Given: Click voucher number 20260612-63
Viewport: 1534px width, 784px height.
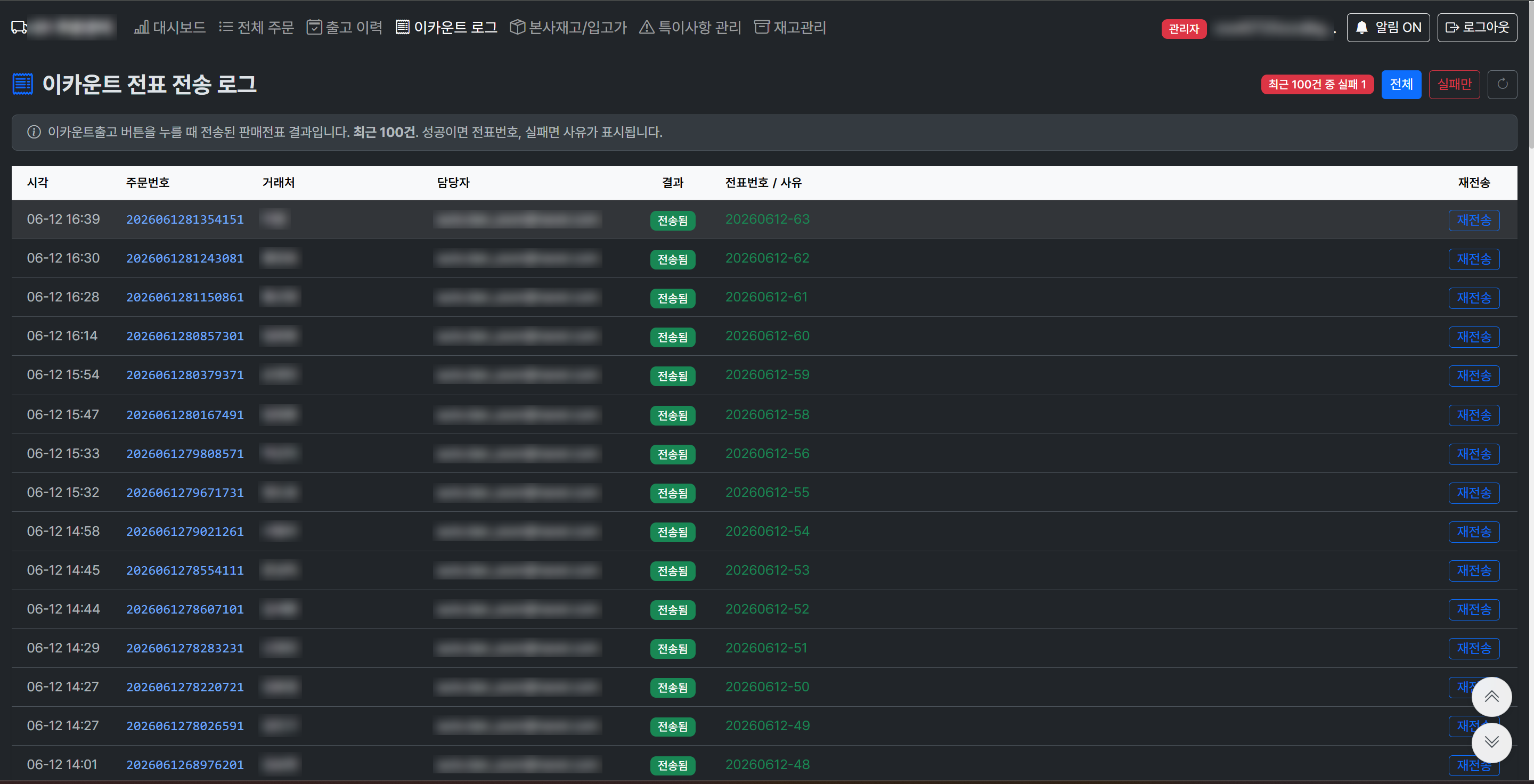Looking at the screenshot, I should tap(767, 219).
